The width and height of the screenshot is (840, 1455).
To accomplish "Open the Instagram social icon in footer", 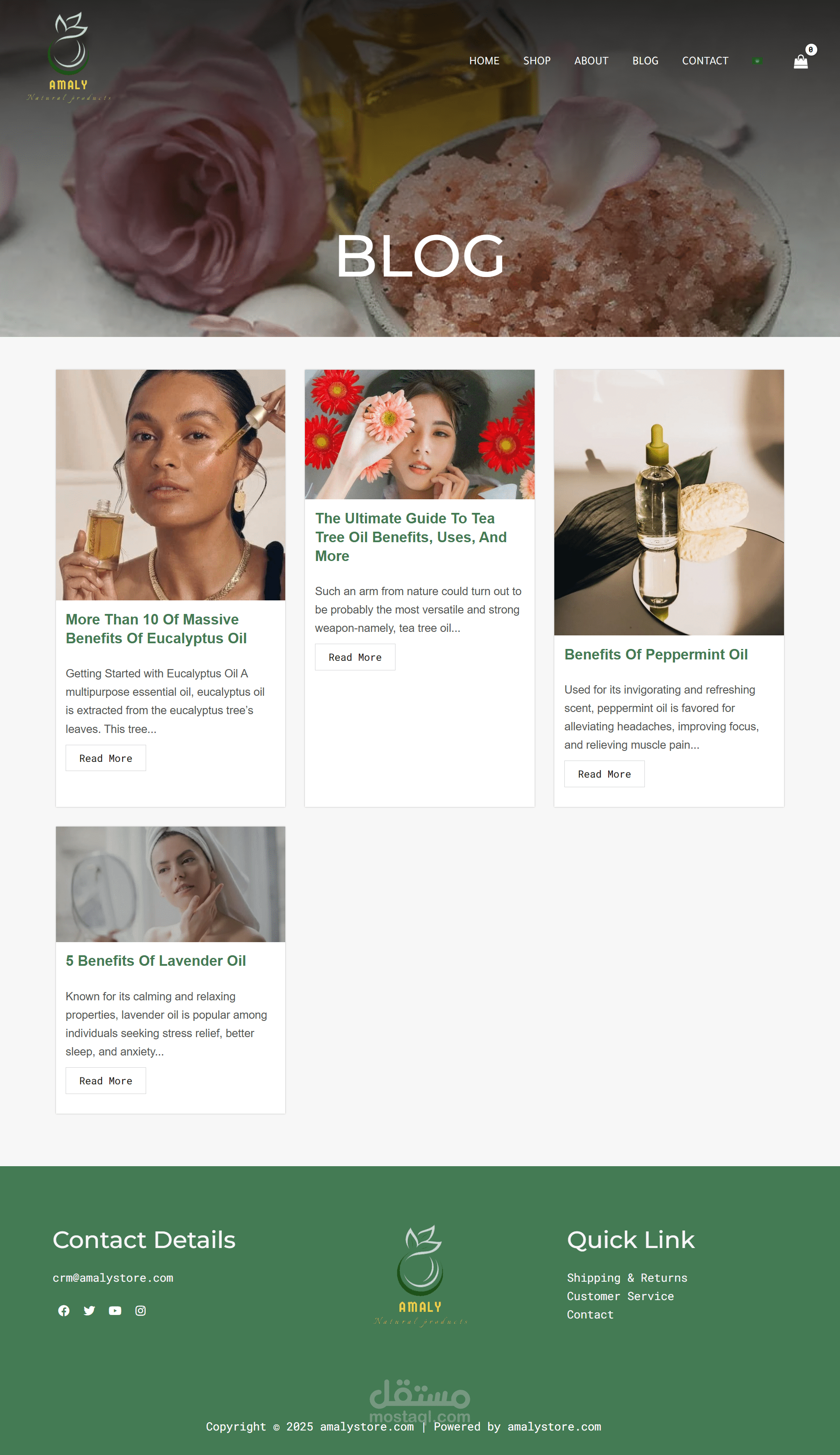I will pos(140,1310).
